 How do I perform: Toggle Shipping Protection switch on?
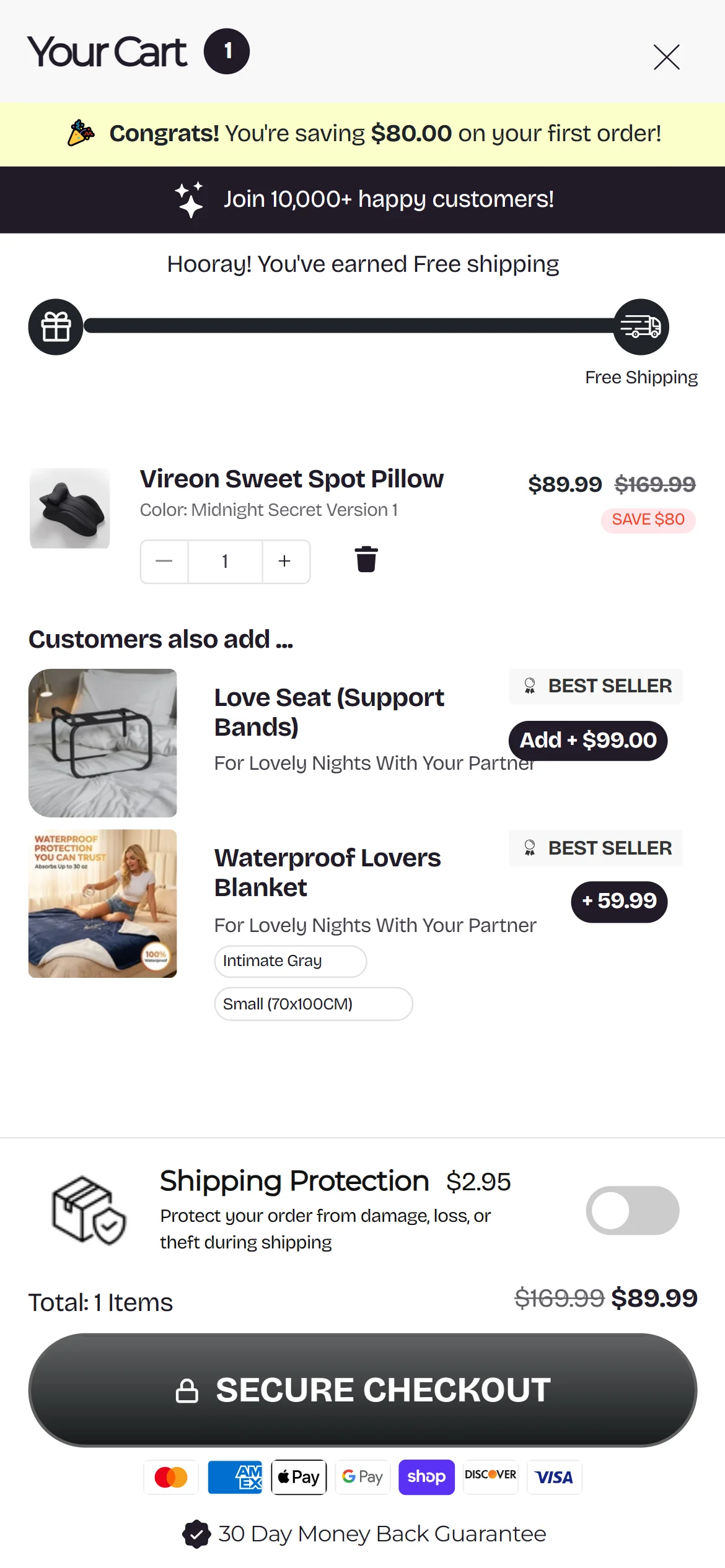(x=632, y=1210)
